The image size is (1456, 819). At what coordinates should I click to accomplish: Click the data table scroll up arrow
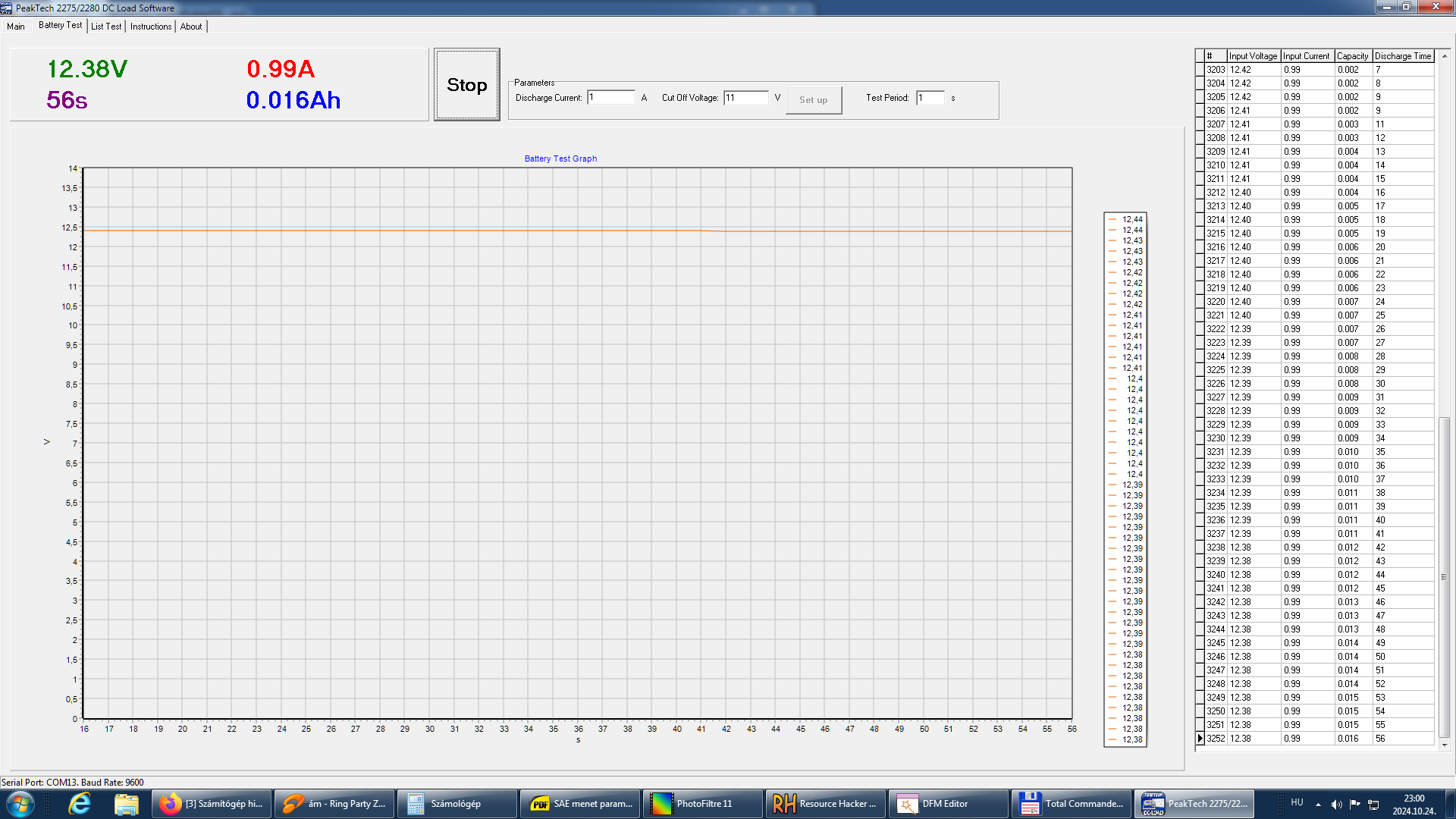click(x=1445, y=56)
